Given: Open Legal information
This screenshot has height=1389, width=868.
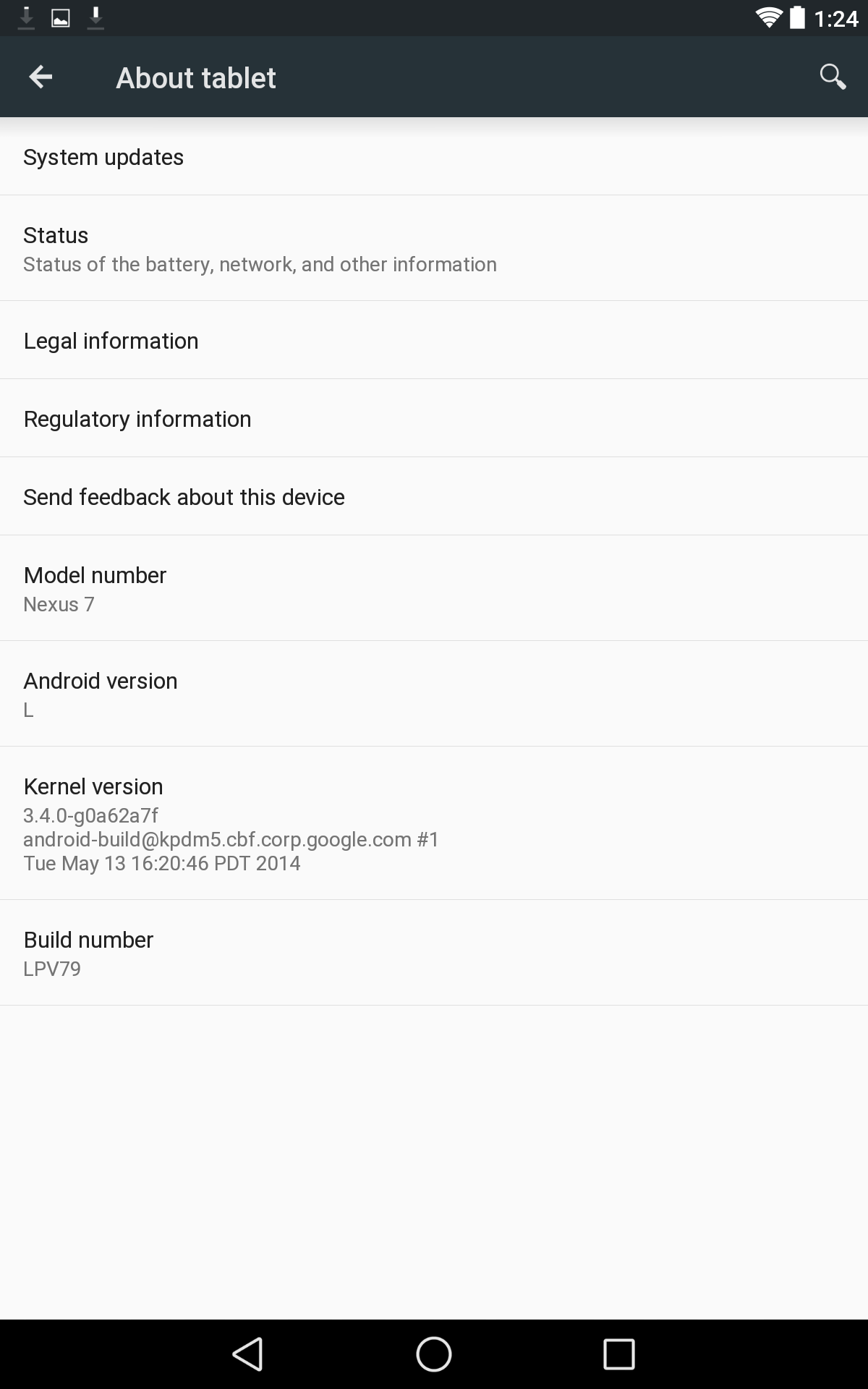Looking at the screenshot, I should [434, 340].
